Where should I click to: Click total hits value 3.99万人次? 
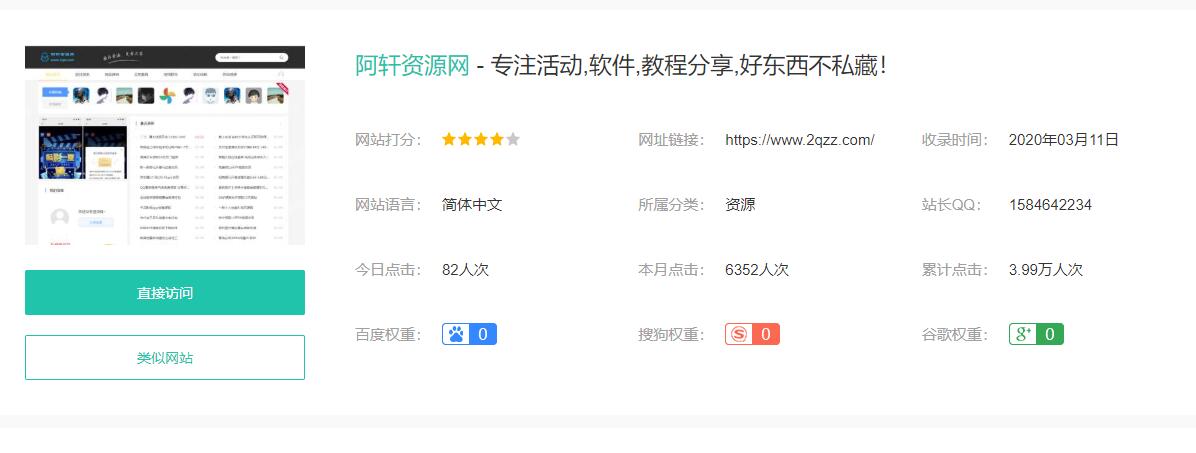tap(1046, 270)
